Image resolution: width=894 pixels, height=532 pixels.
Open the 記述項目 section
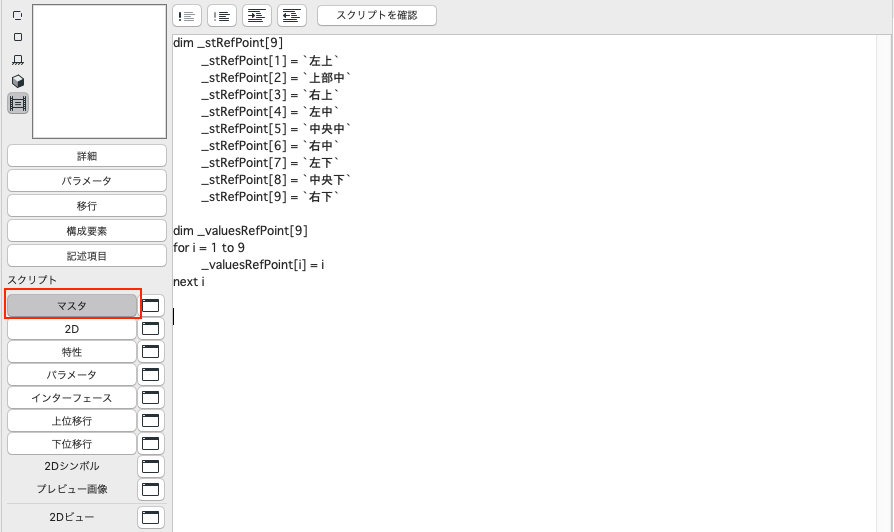tap(87, 256)
